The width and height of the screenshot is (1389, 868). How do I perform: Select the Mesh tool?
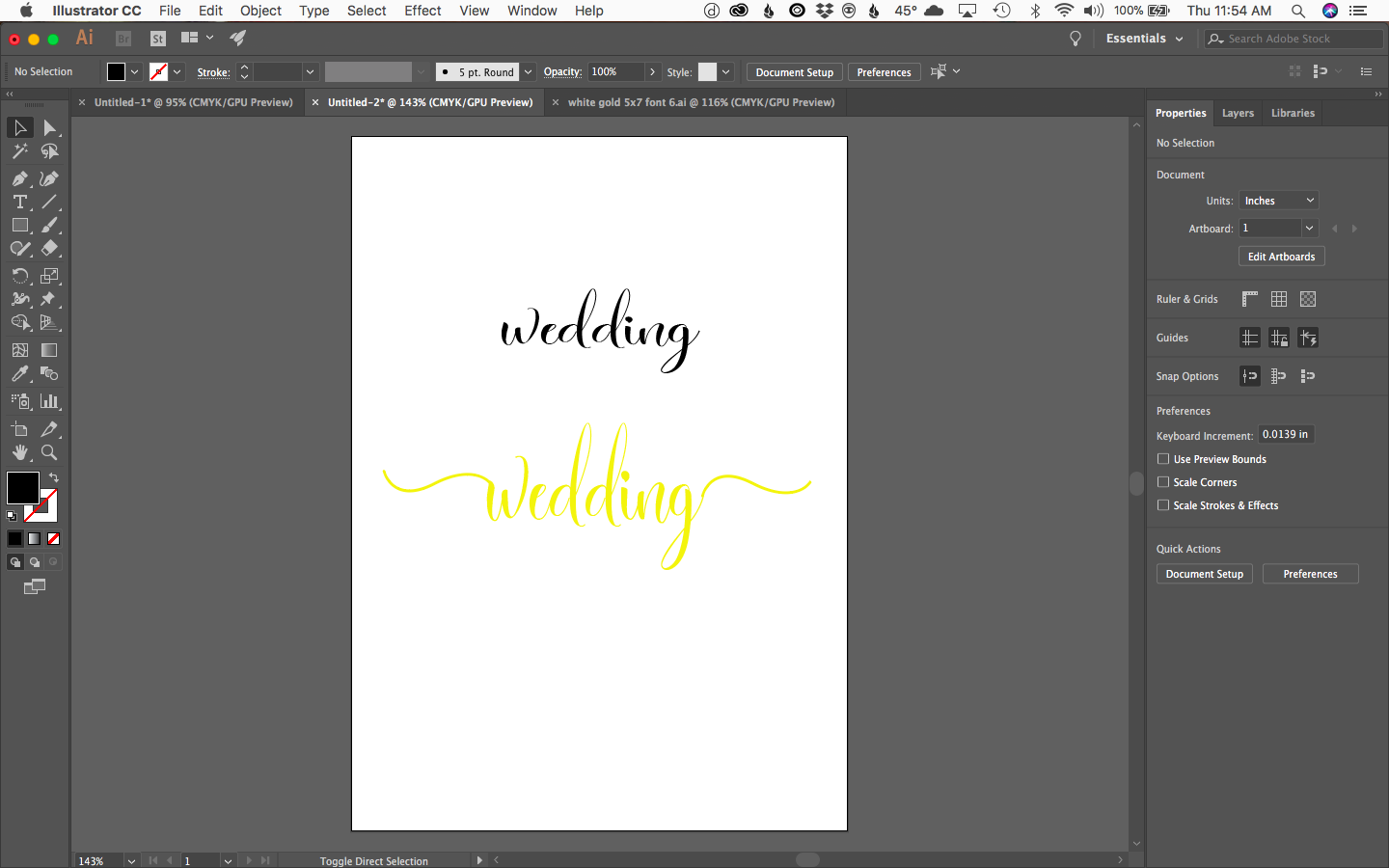pyautogui.click(x=20, y=350)
